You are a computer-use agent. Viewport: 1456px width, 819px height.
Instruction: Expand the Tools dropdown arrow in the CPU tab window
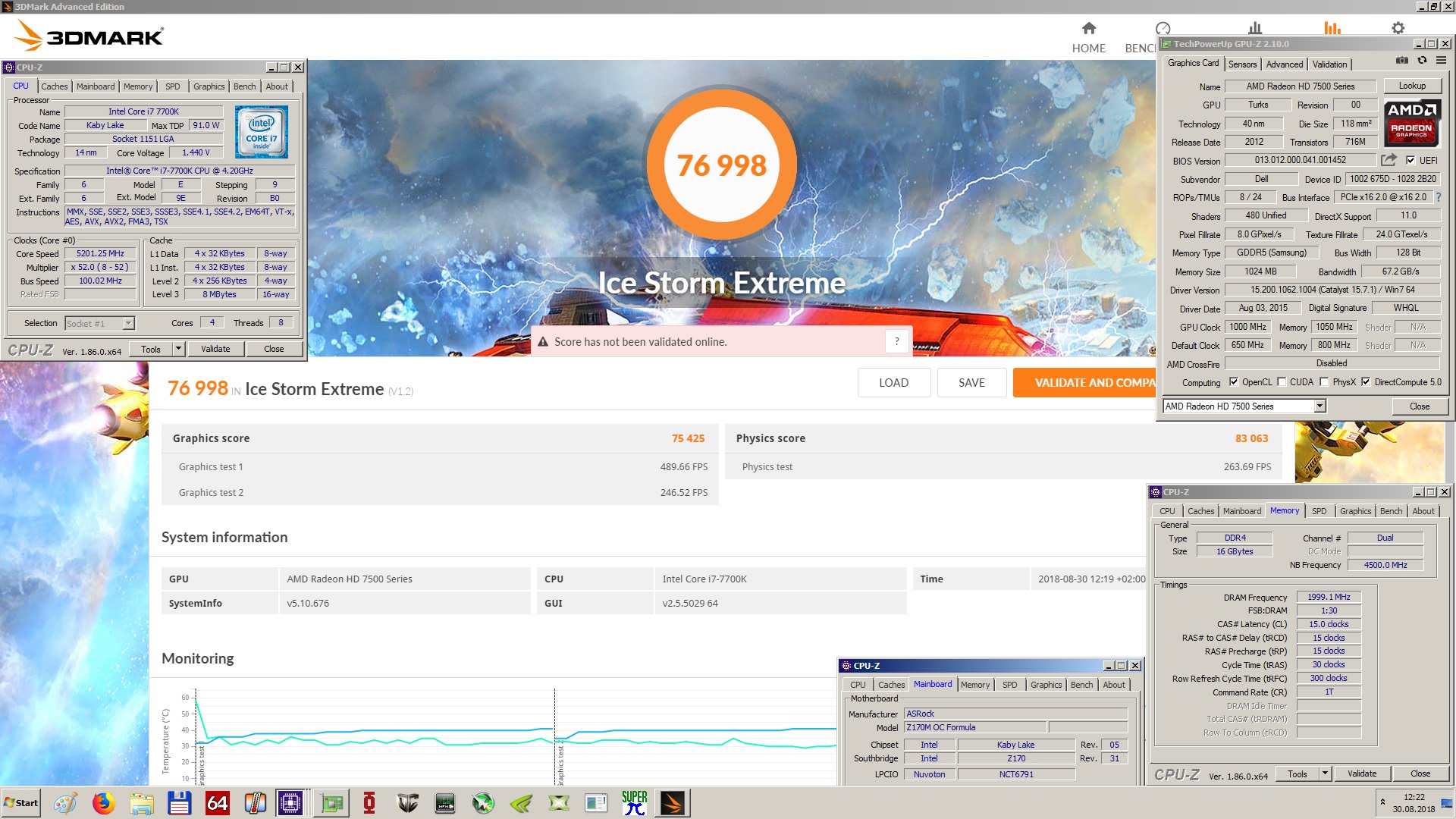pos(179,349)
